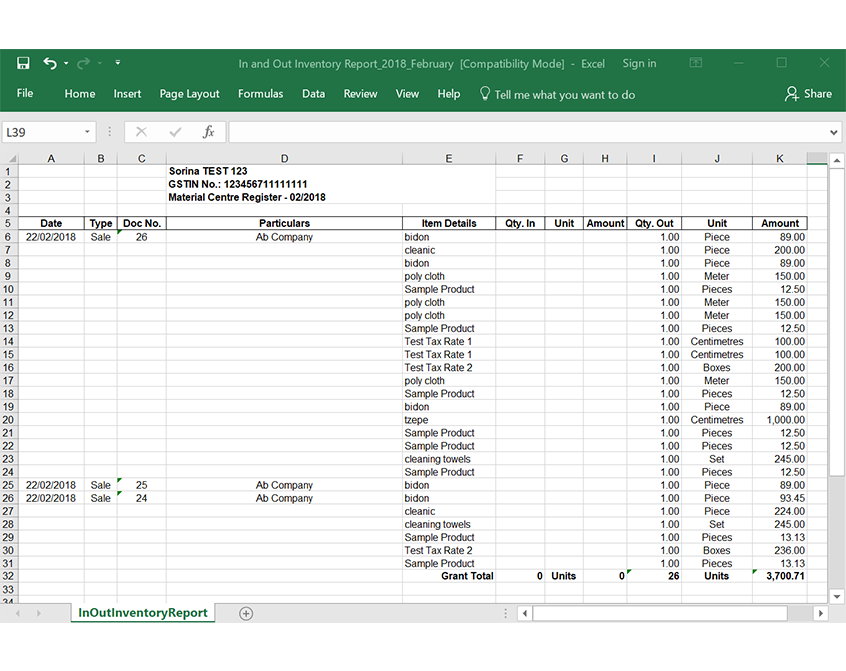The height and width of the screenshot is (671, 846).
Task: Click the Select All corner triangle
Action: point(10,158)
